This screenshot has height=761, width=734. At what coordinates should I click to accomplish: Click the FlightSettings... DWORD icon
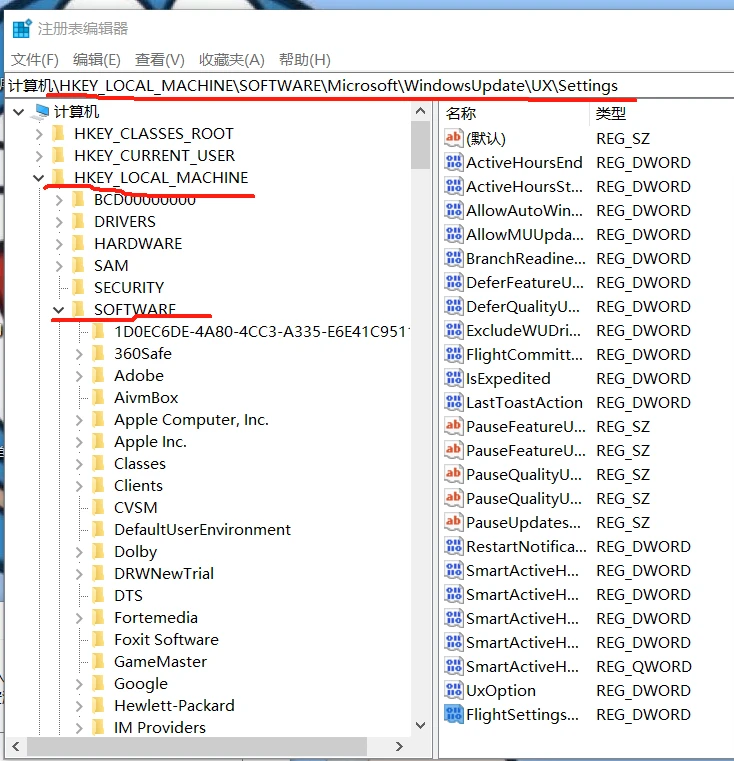tap(454, 714)
